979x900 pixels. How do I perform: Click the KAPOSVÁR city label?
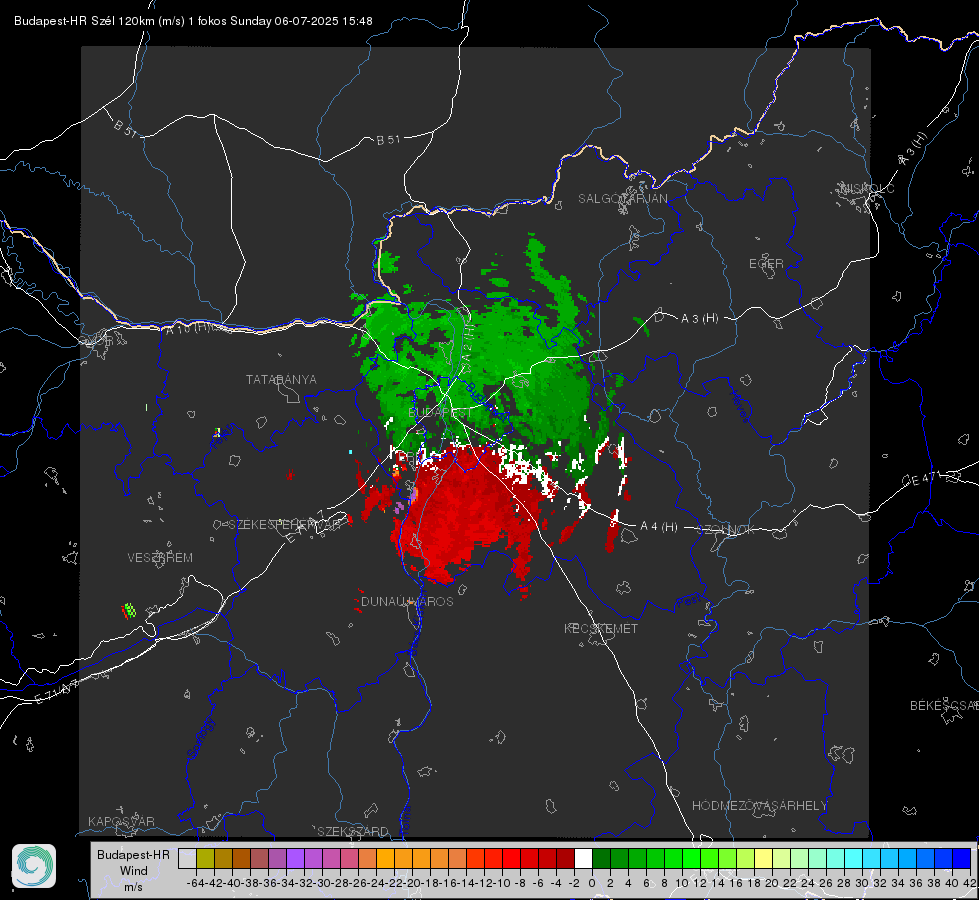(121, 821)
